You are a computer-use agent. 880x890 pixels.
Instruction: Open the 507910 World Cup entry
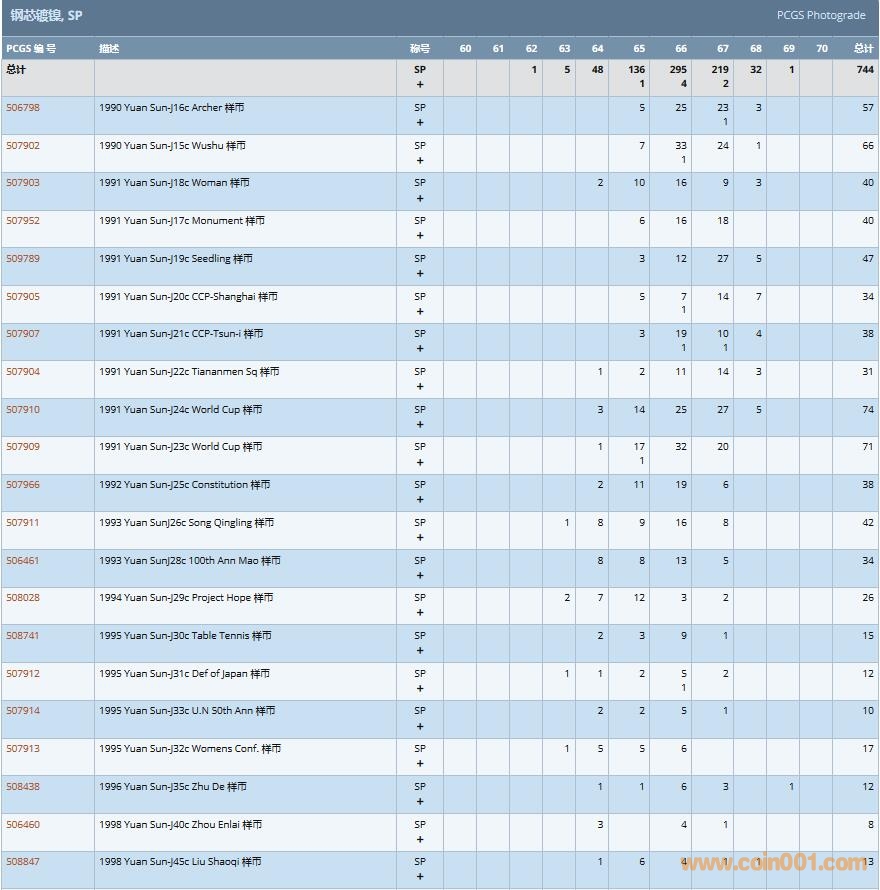23,410
